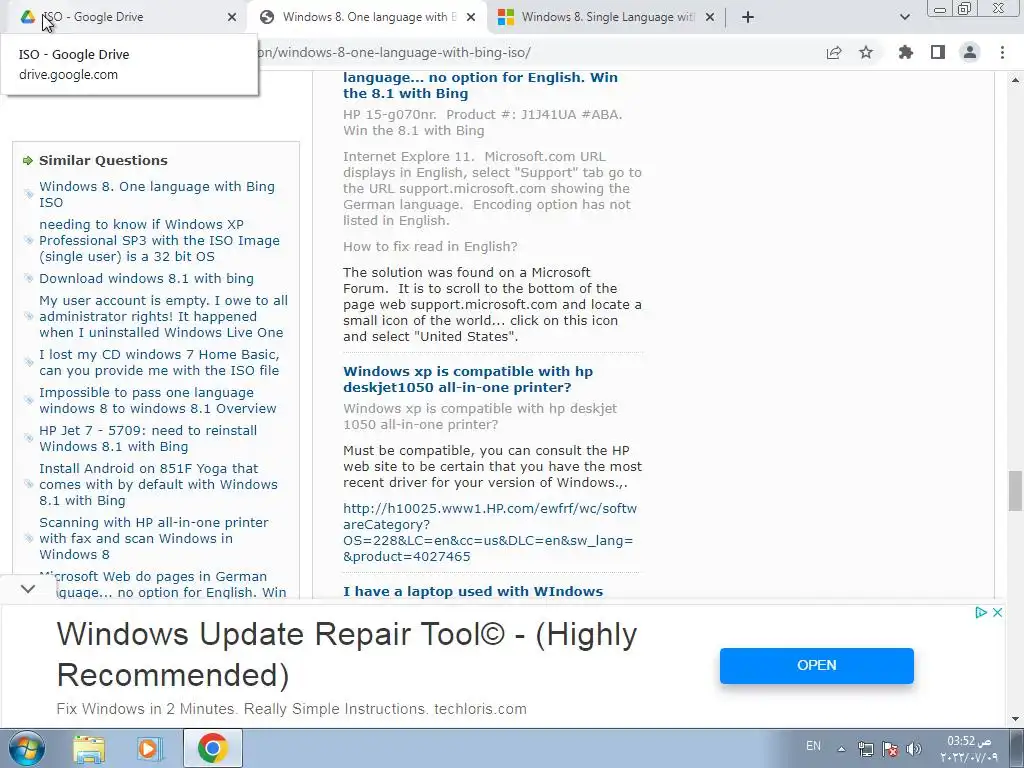Open 'I have a laptop used with WIndows' heading
This screenshot has height=768, width=1024.
click(473, 591)
